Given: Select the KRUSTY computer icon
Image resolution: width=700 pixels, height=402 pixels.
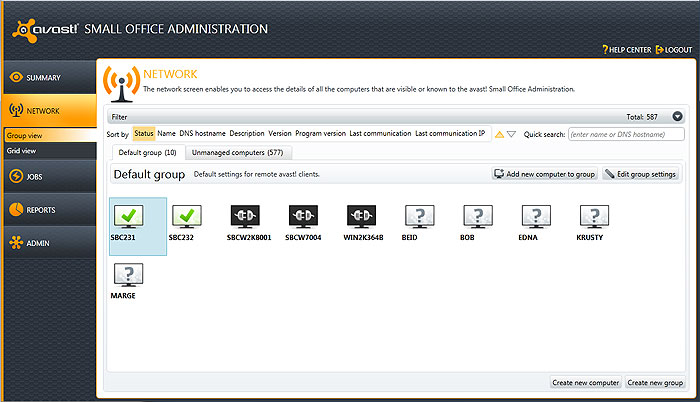Looking at the screenshot, I should [x=593, y=216].
